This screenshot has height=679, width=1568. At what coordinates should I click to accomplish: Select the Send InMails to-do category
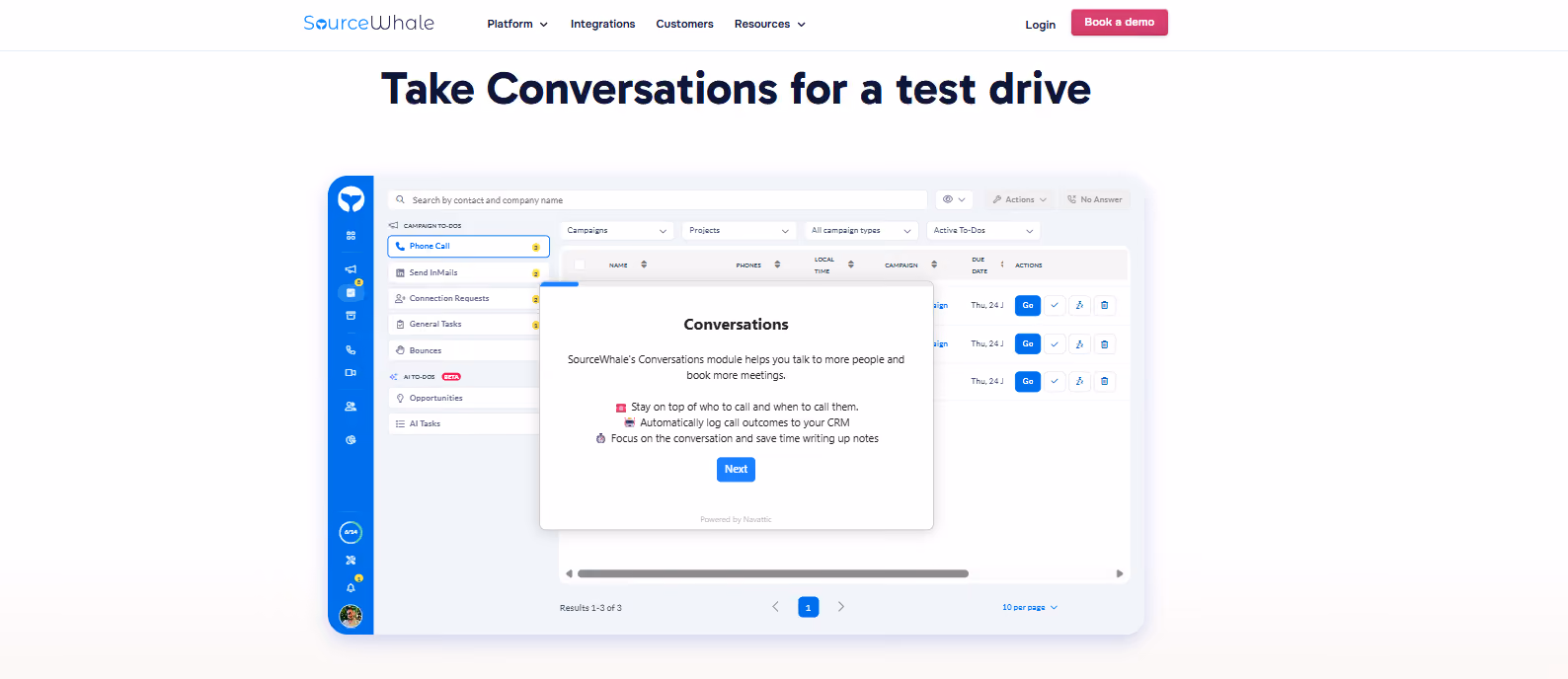pyautogui.click(x=465, y=272)
